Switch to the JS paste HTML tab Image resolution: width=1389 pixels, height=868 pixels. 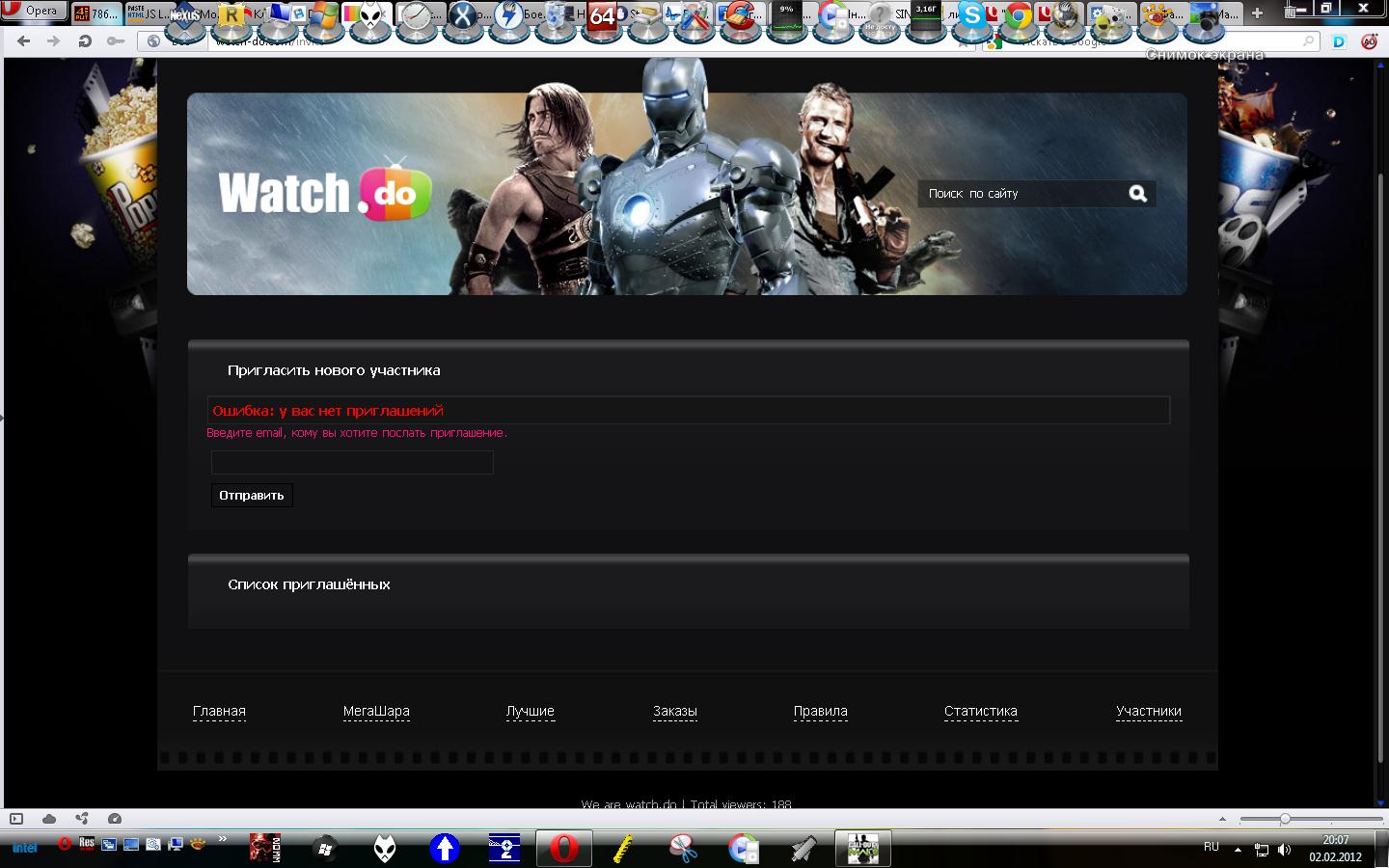click(x=147, y=14)
